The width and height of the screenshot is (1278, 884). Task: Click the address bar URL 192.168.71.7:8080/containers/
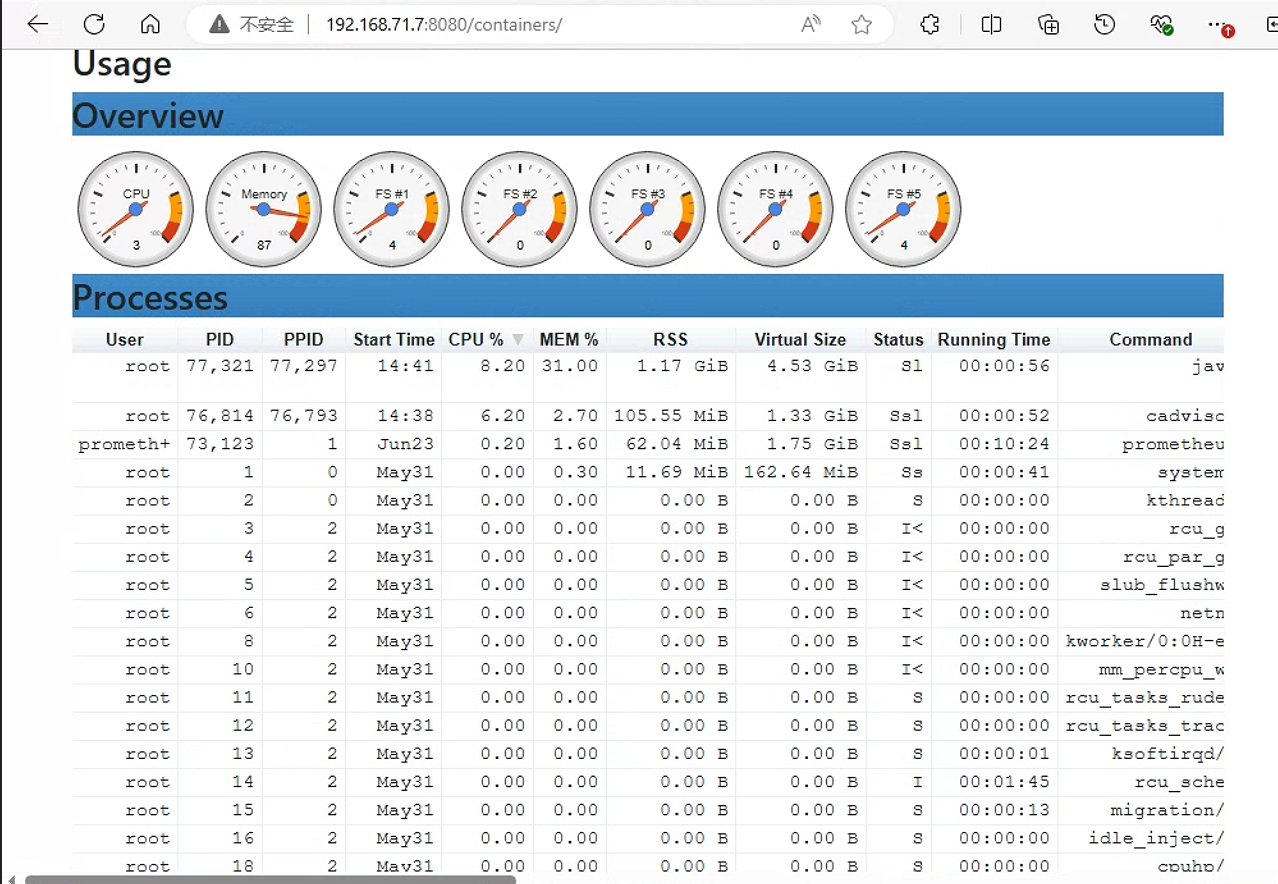(444, 25)
